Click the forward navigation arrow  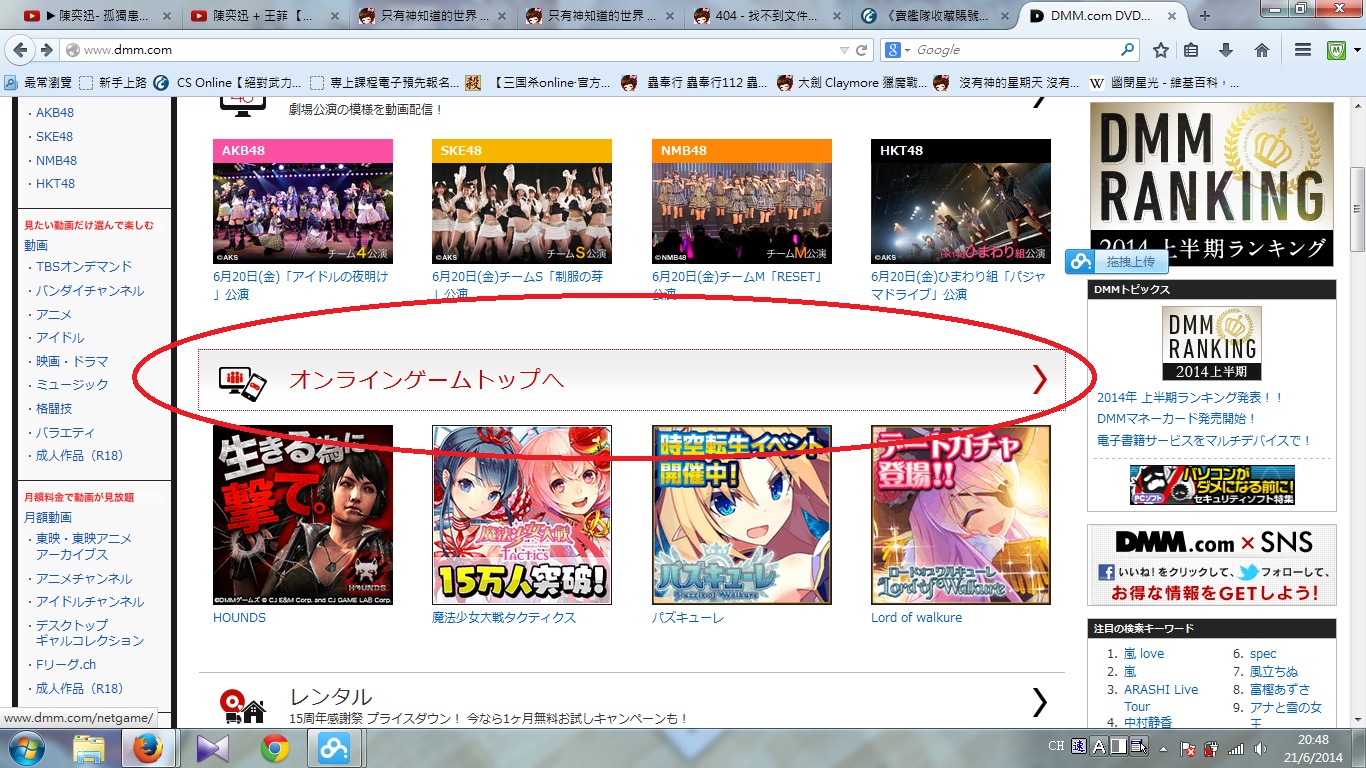coord(46,50)
